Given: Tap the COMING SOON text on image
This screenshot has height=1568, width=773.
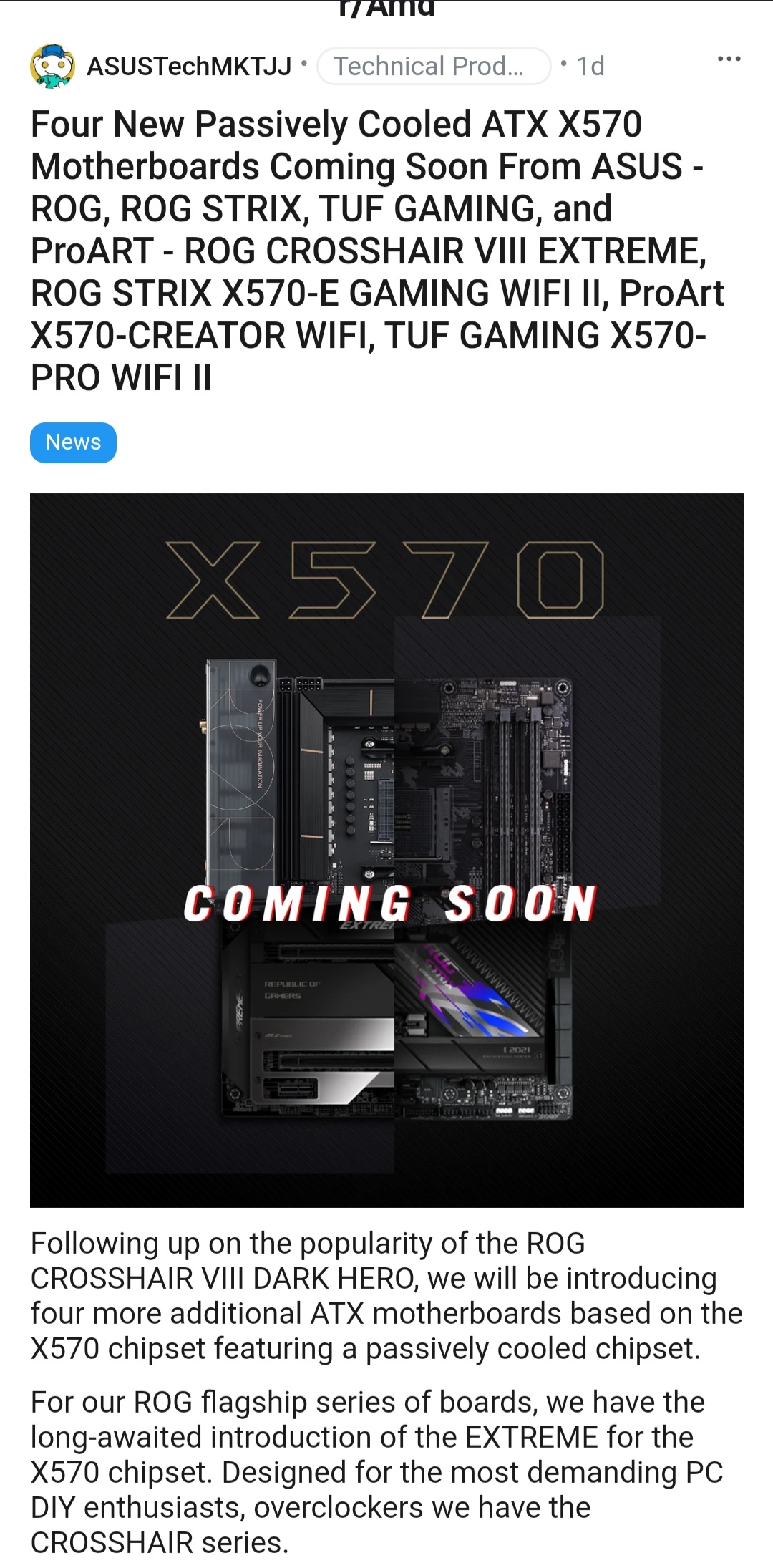Looking at the screenshot, I should click(x=390, y=904).
